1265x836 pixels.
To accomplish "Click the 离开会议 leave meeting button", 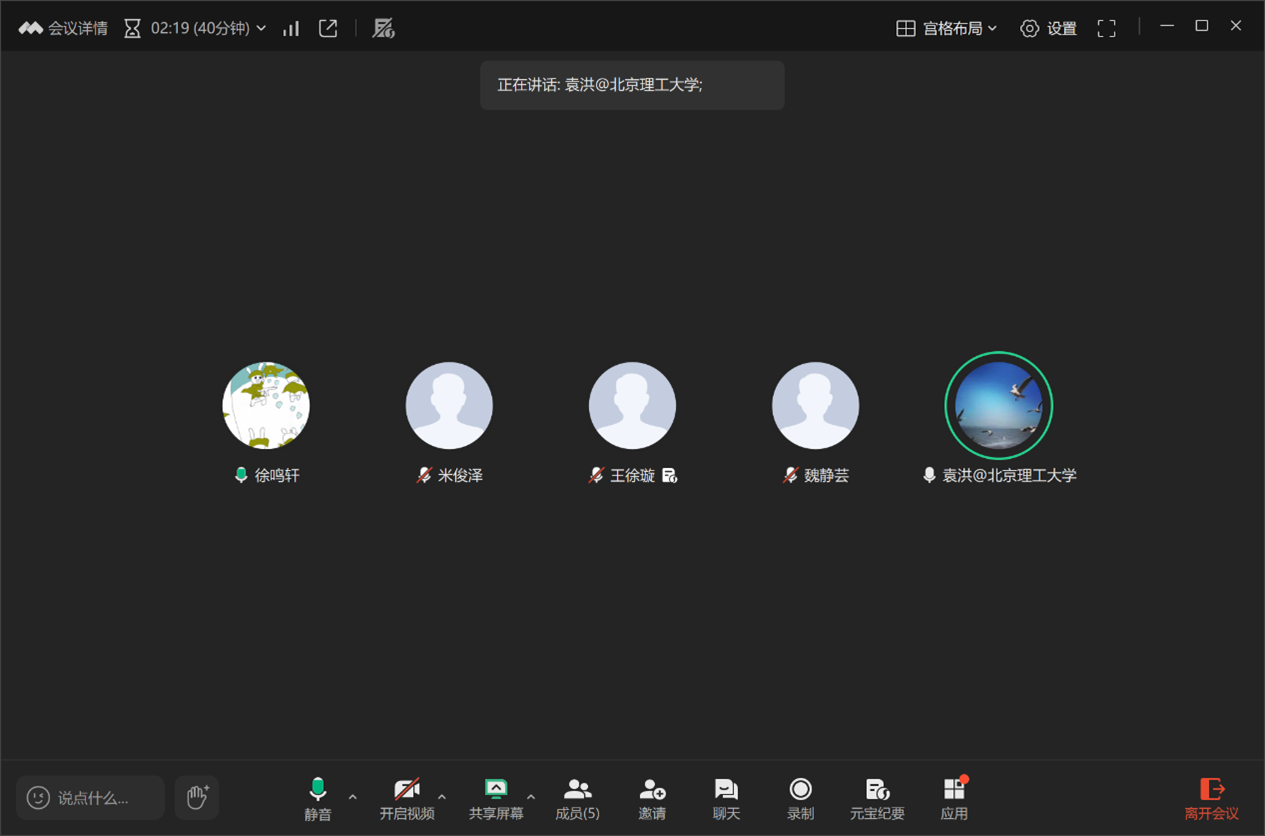I will pos(1211,799).
